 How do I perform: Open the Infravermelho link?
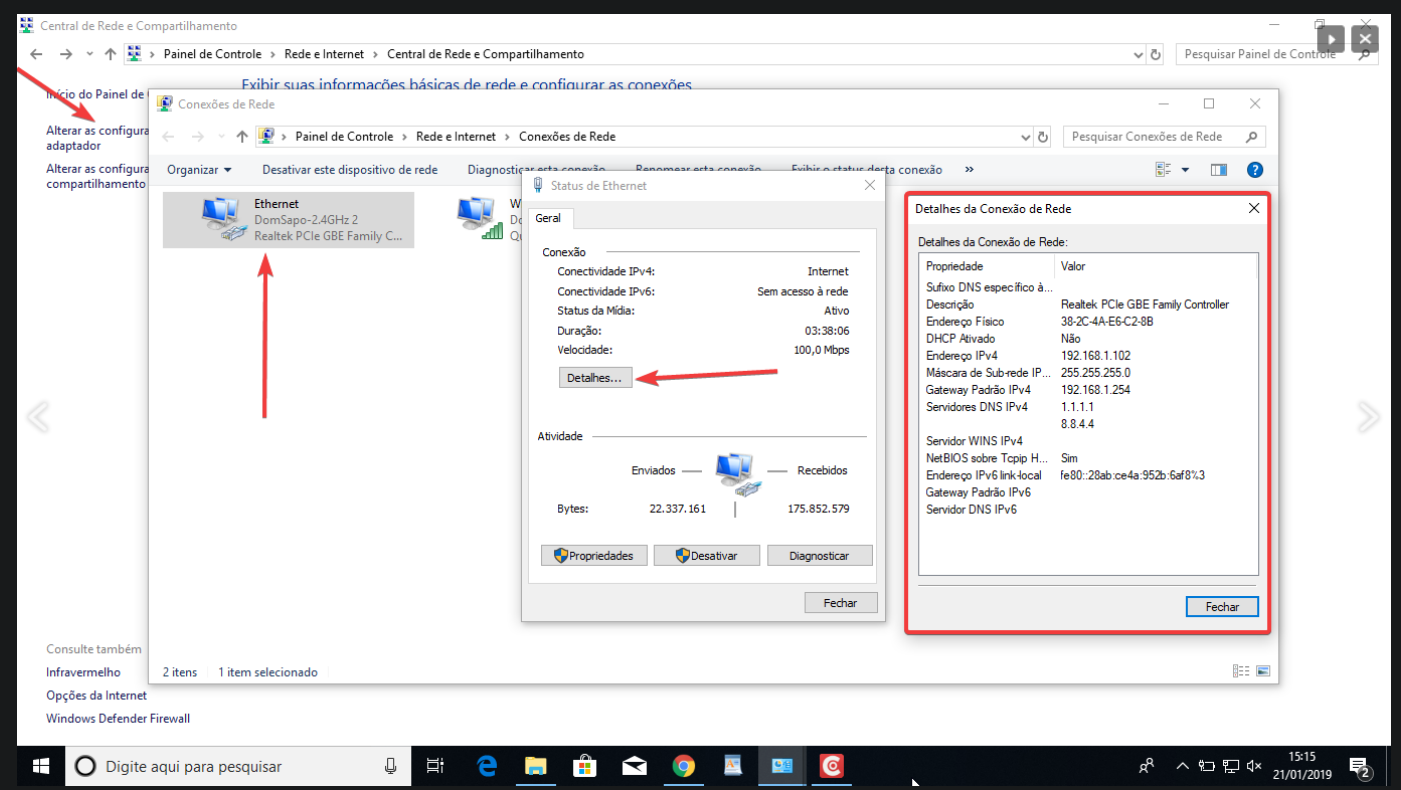coord(83,672)
